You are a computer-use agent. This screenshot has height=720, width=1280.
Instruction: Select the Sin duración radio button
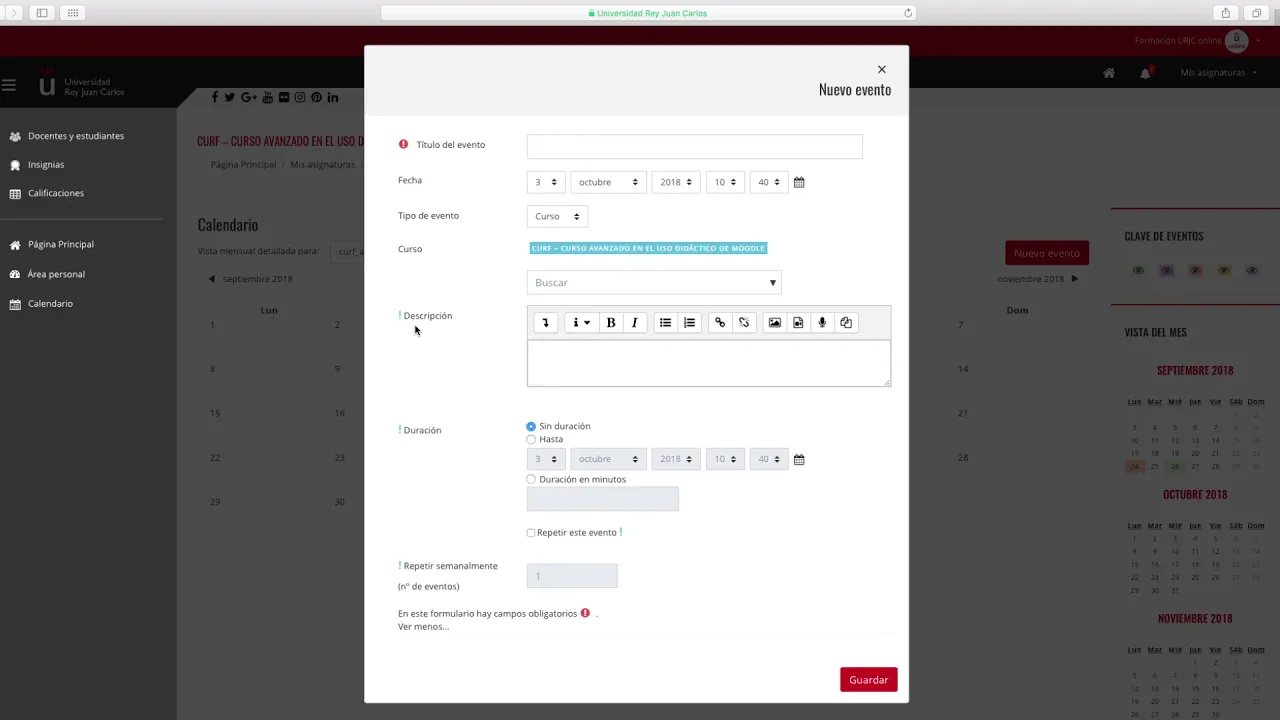click(x=531, y=426)
